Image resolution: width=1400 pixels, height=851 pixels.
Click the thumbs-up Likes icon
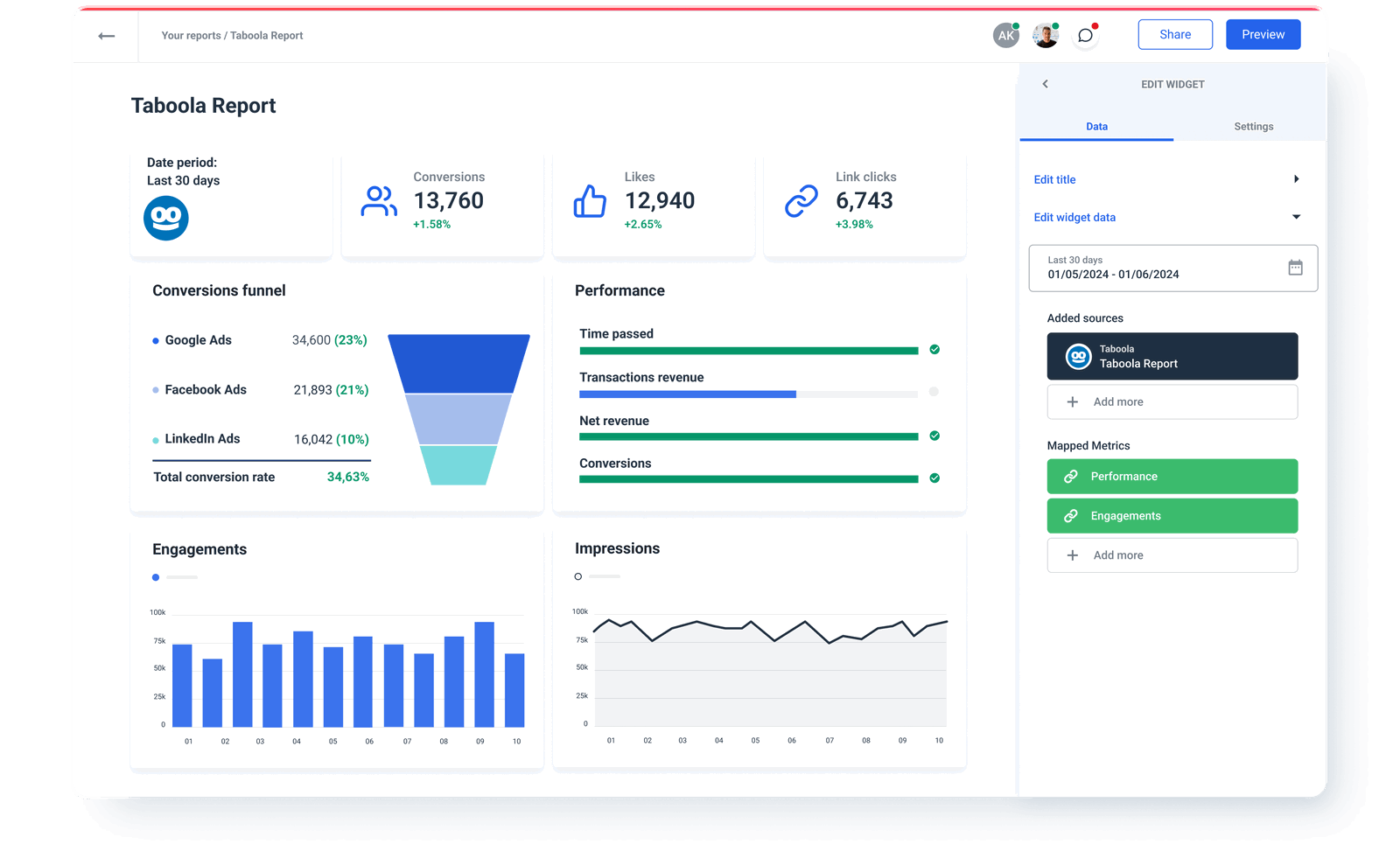pos(590,200)
